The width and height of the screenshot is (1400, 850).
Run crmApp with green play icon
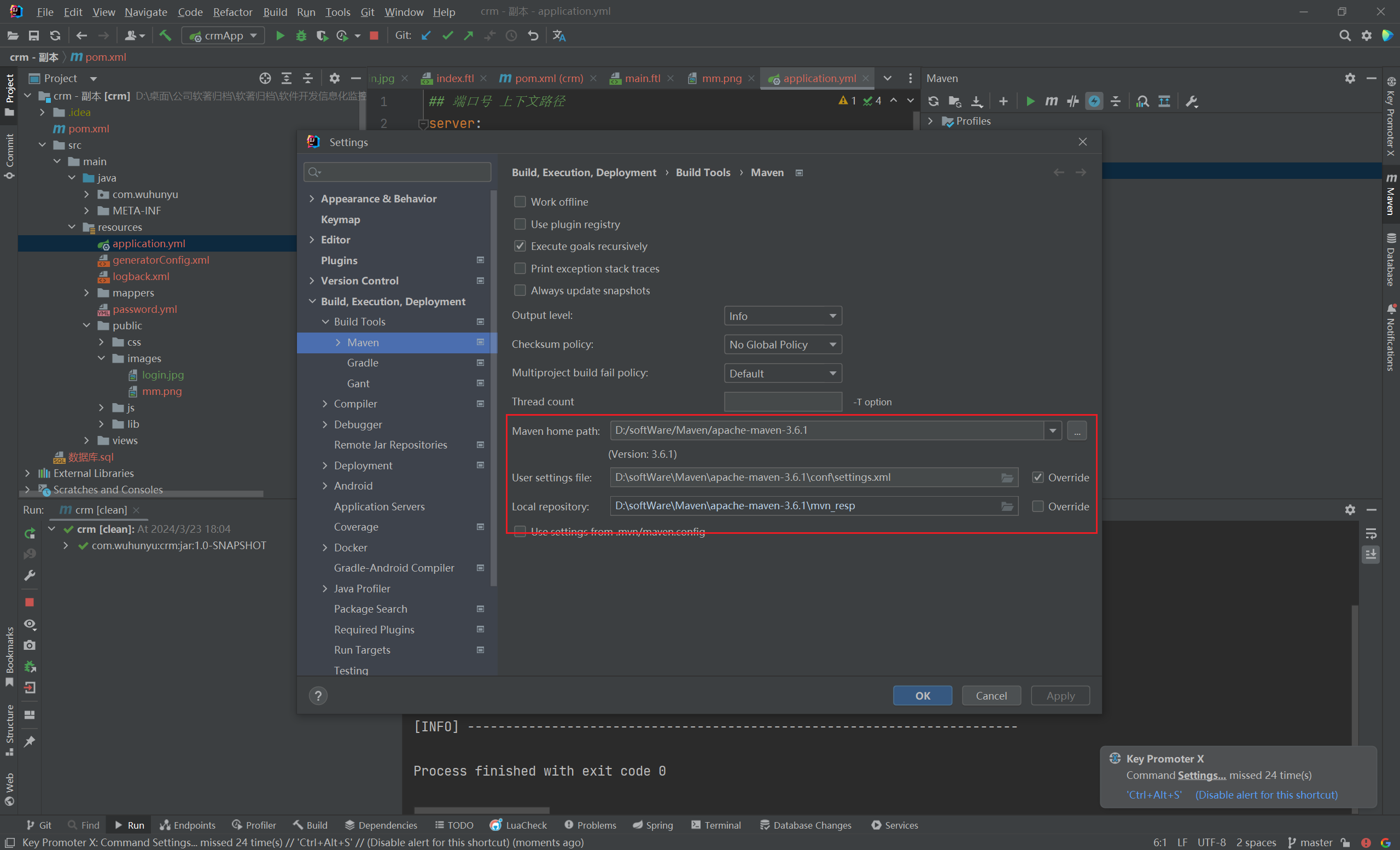[279, 36]
